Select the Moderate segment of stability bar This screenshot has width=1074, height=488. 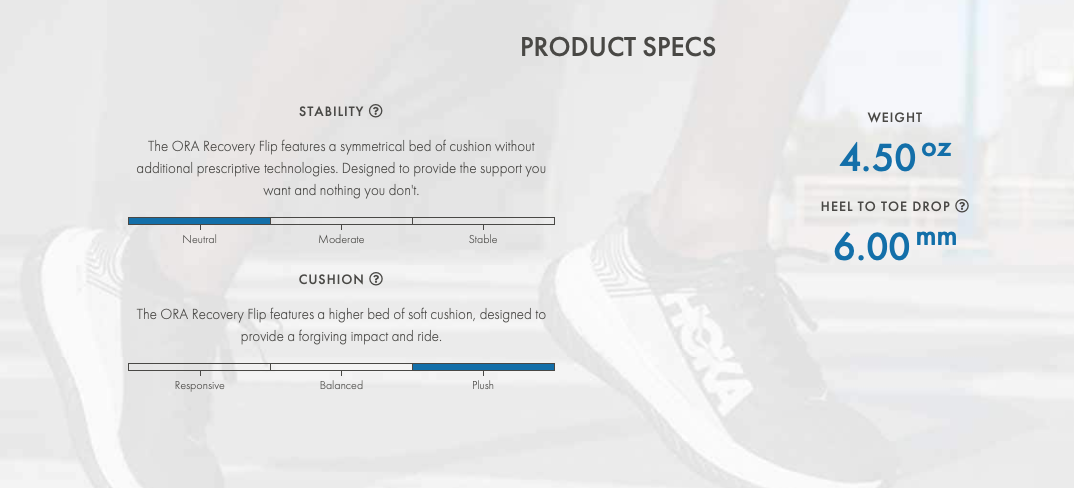click(x=342, y=221)
